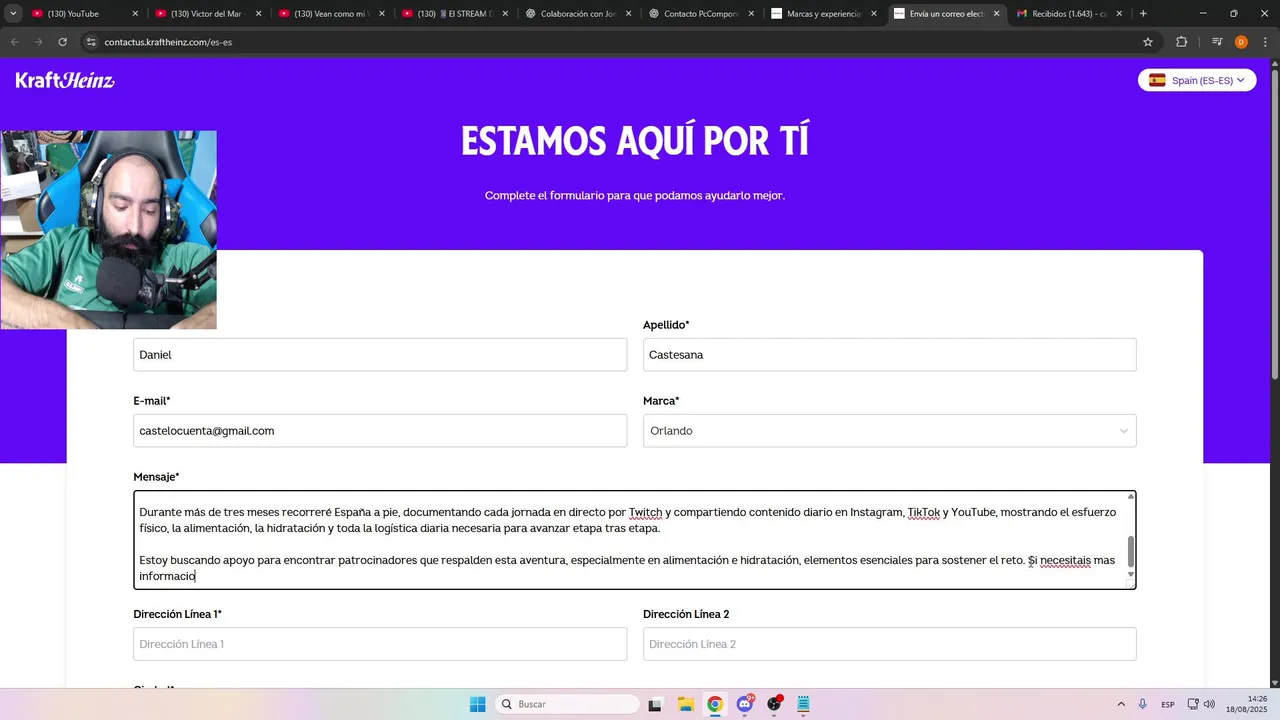Screen dimensions: 1280x720
Task: Click the Marca dropdown chevron arrow
Action: coord(1124,431)
